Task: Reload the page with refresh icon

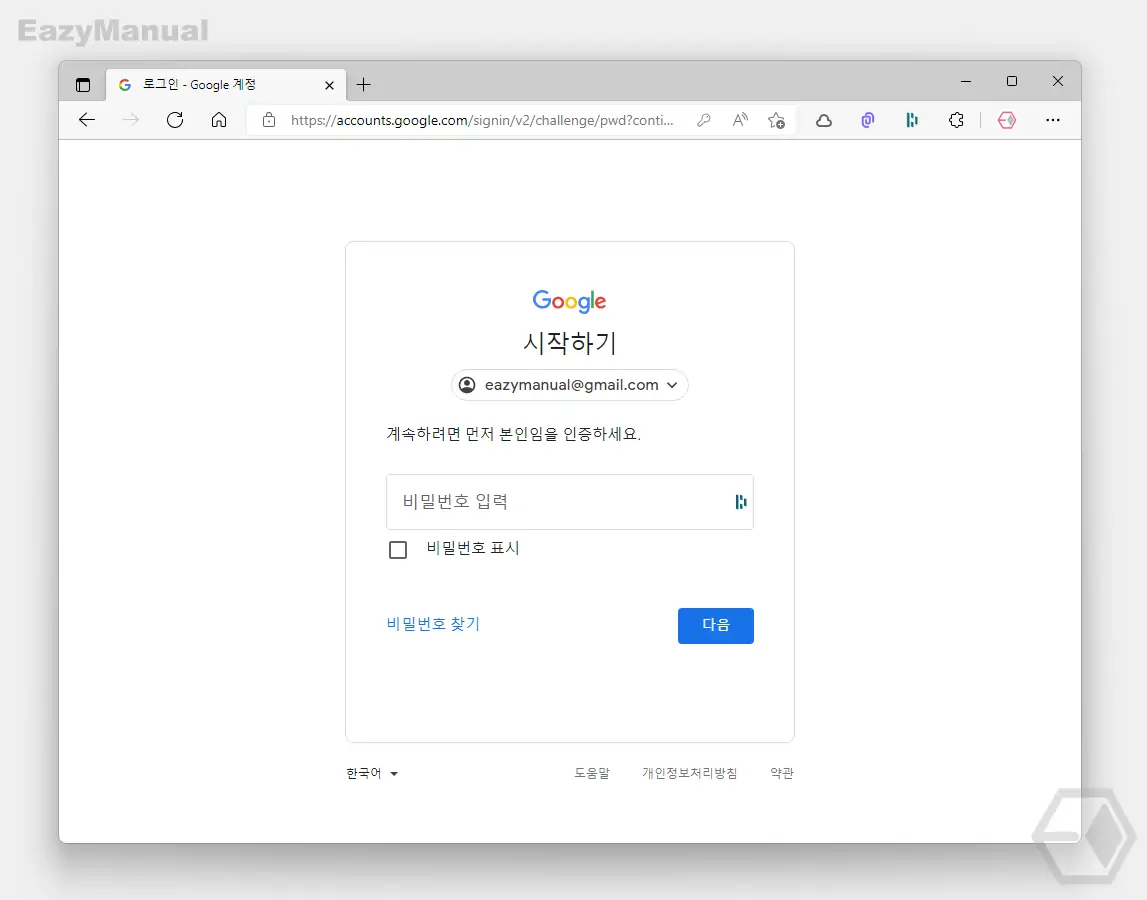Action: (x=175, y=120)
